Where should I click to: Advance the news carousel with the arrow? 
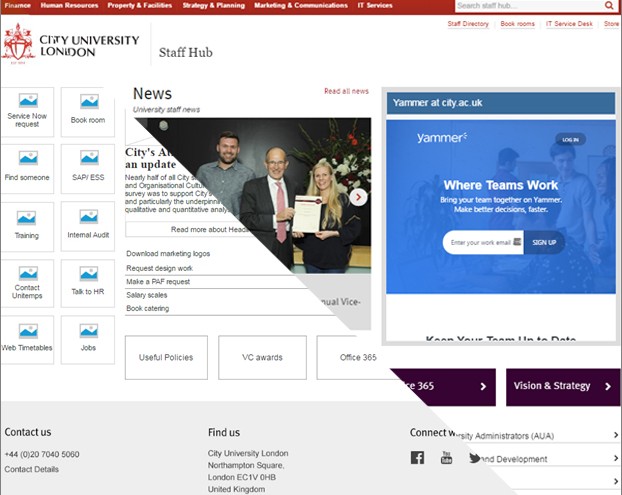tap(358, 197)
